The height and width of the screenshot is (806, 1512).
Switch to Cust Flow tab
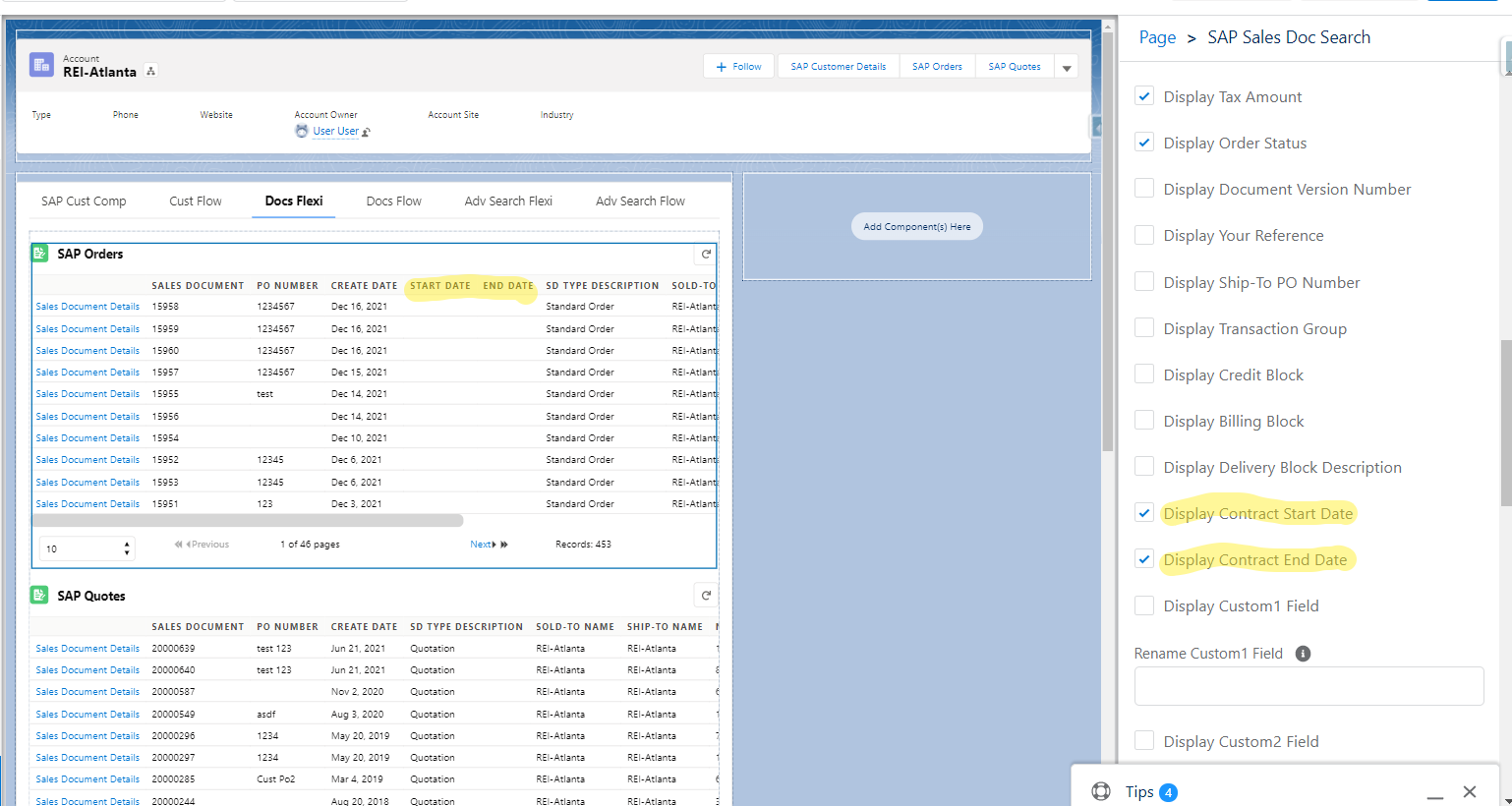(x=196, y=201)
